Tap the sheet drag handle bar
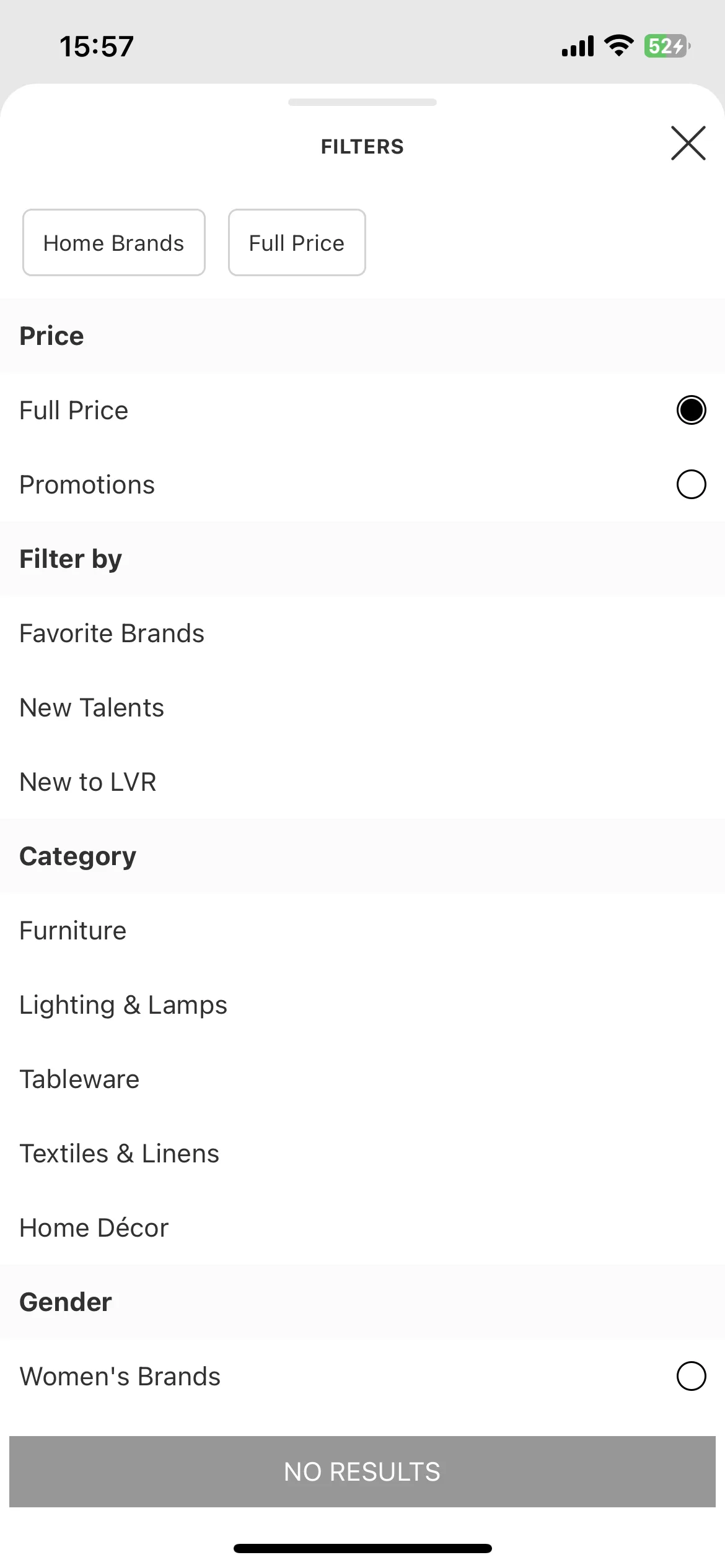Image resolution: width=725 pixels, height=1568 pixels. [x=362, y=102]
